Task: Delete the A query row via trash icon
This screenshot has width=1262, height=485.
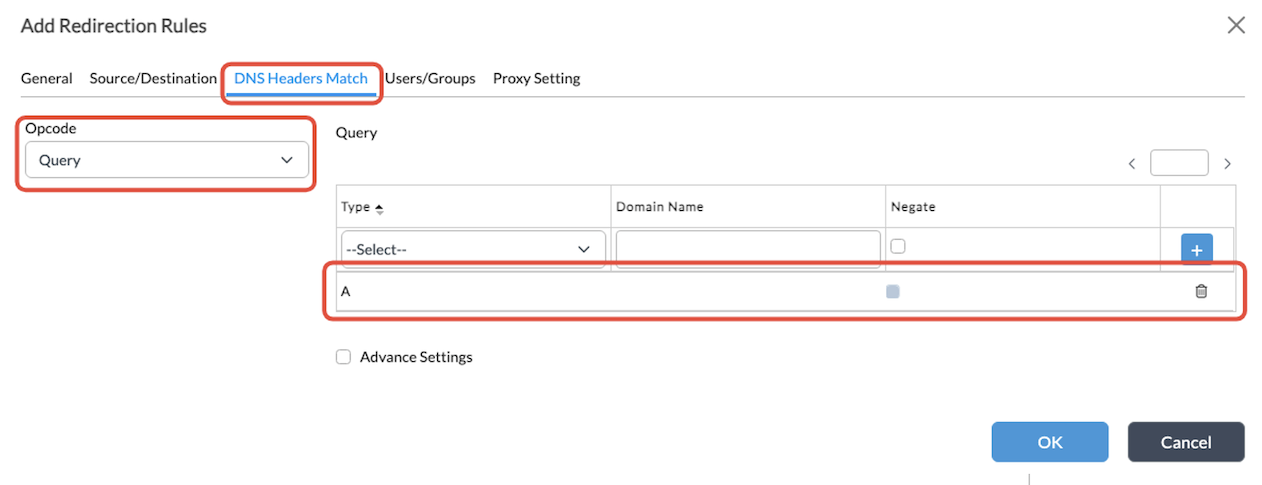Action: pos(1201,291)
